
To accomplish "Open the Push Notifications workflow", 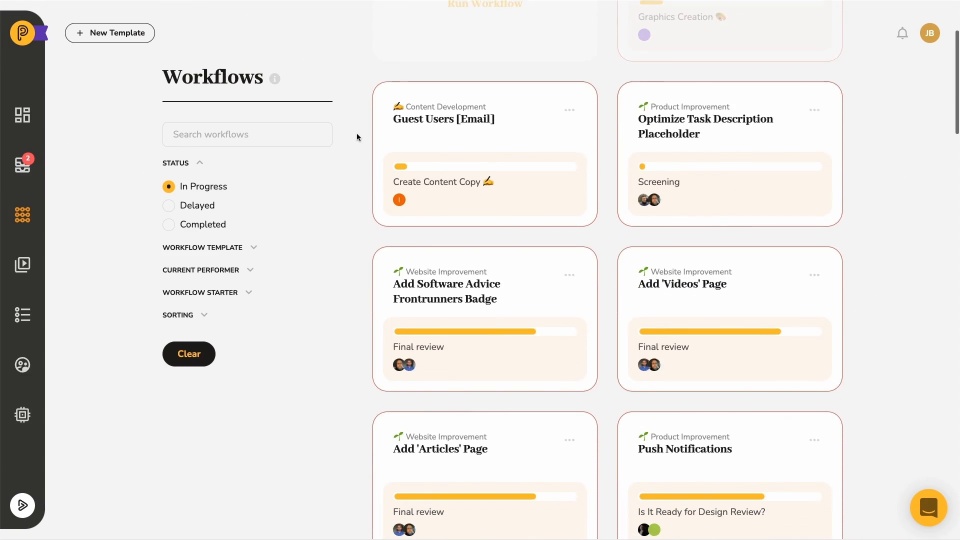I will pyautogui.click(x=684, y=449).
